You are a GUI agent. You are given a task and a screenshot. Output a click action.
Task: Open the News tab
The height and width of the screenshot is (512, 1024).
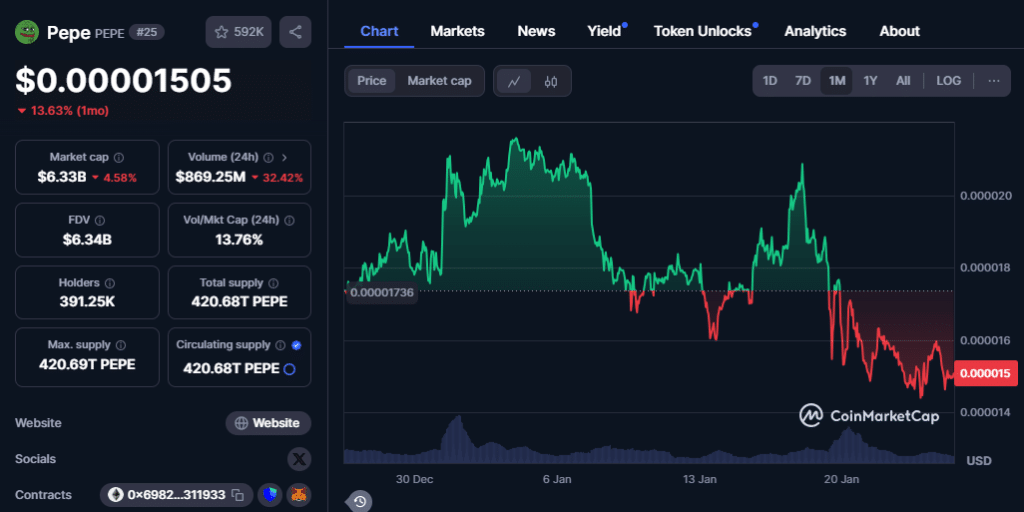(x=536, y=31)
